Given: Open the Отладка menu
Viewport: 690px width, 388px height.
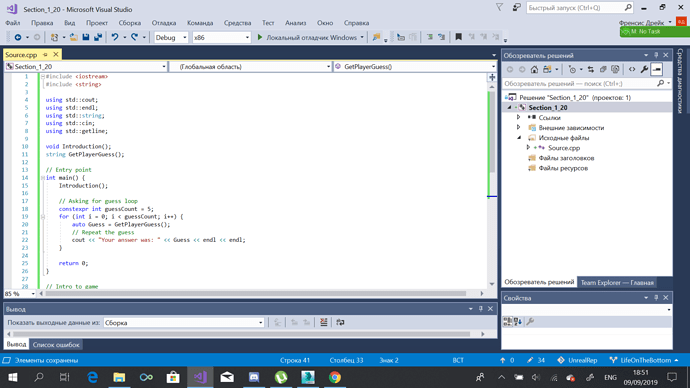Looking at the screenshot, I should point(164,23).
